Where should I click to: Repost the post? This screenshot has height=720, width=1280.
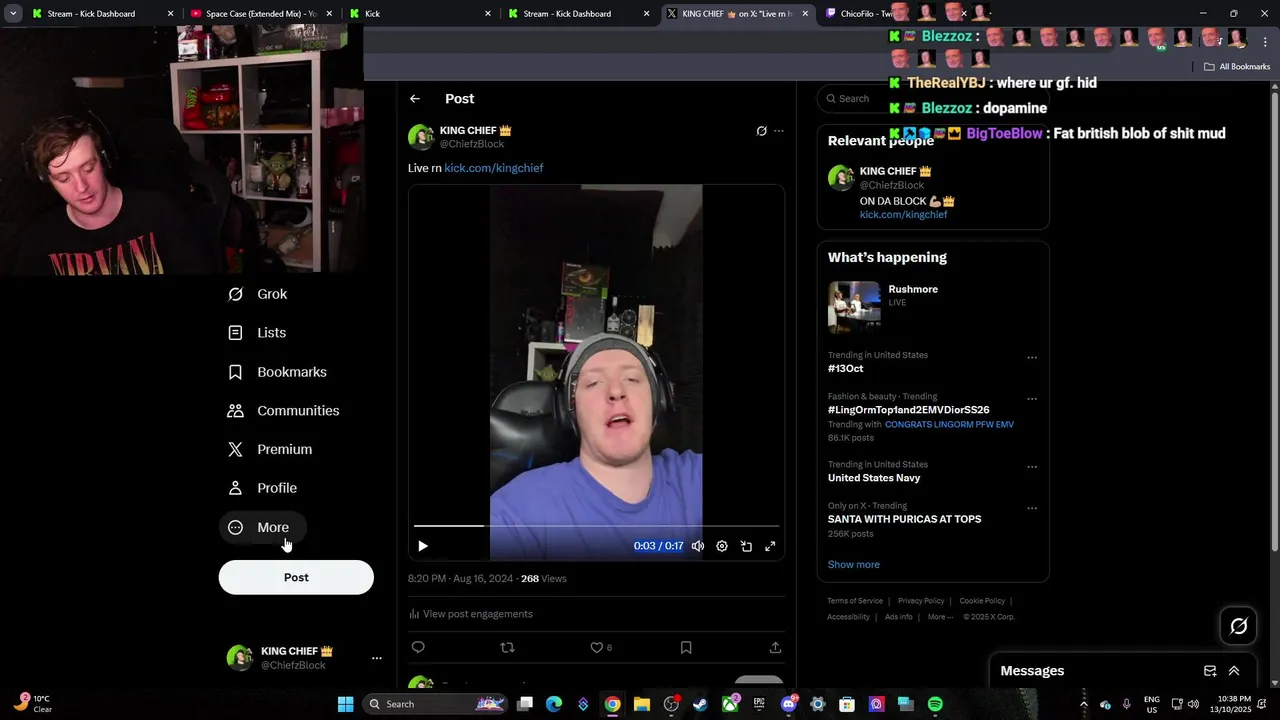(507, 647)
